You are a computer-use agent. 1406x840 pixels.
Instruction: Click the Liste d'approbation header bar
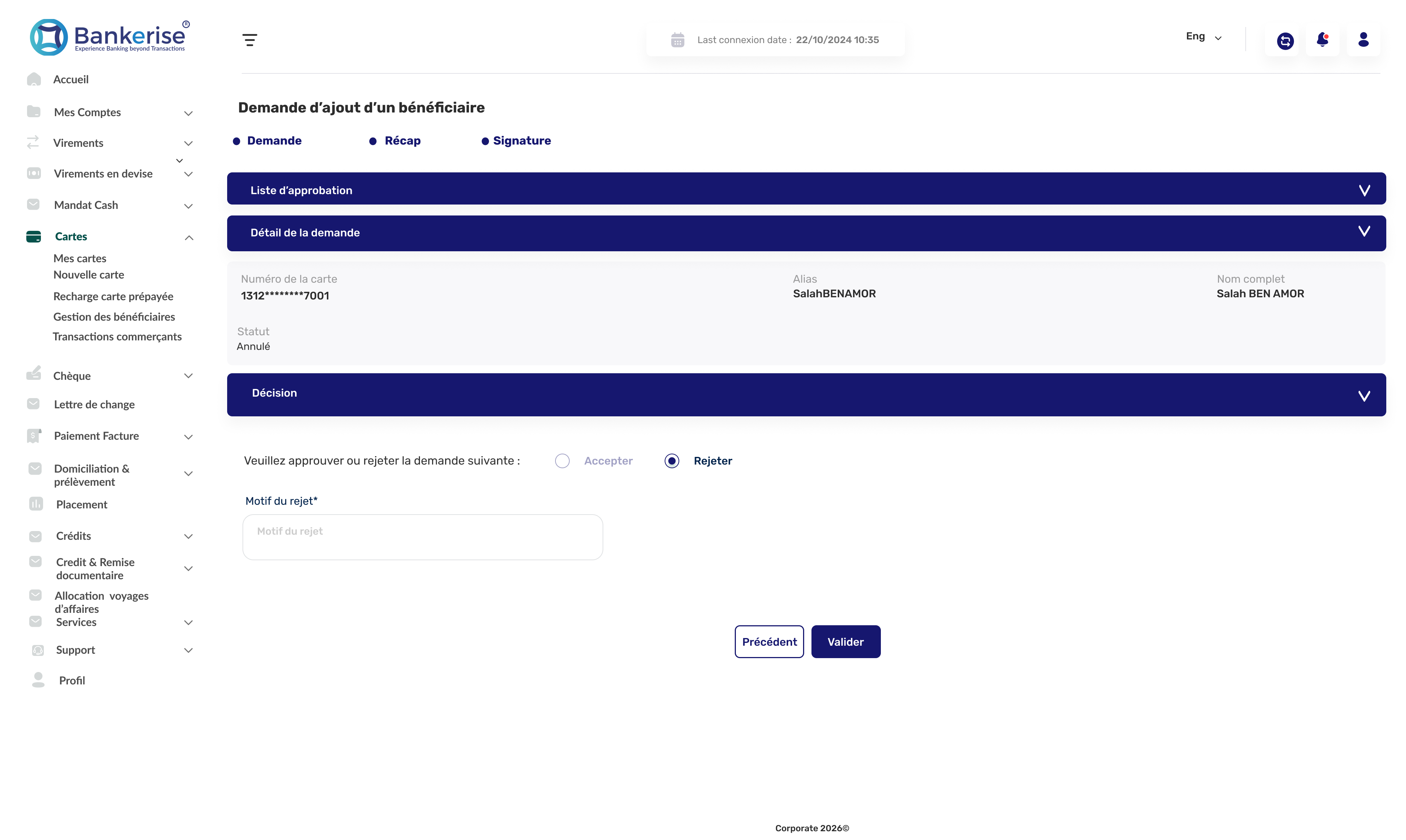click(x=806, y=188)
